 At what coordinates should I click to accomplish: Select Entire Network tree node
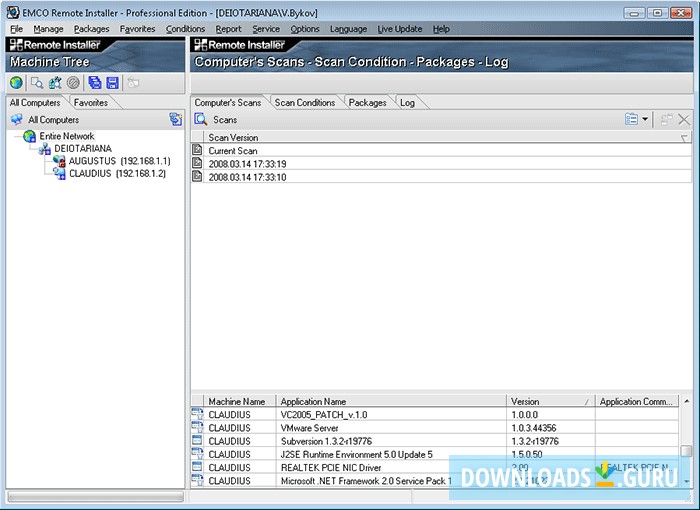[67, 136]
